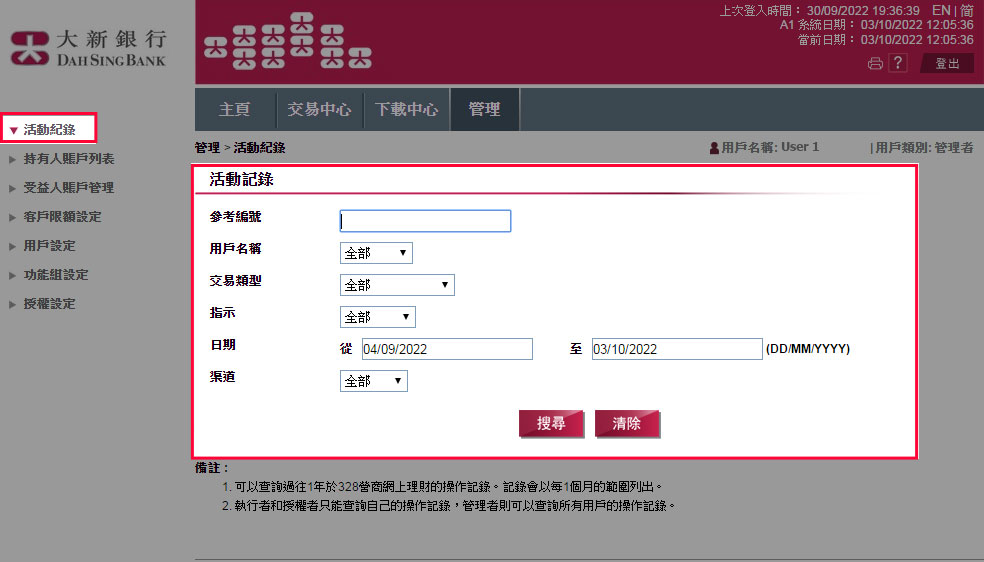
Task: Click 管理 in the breadcrumb
Action: [207, 148]
